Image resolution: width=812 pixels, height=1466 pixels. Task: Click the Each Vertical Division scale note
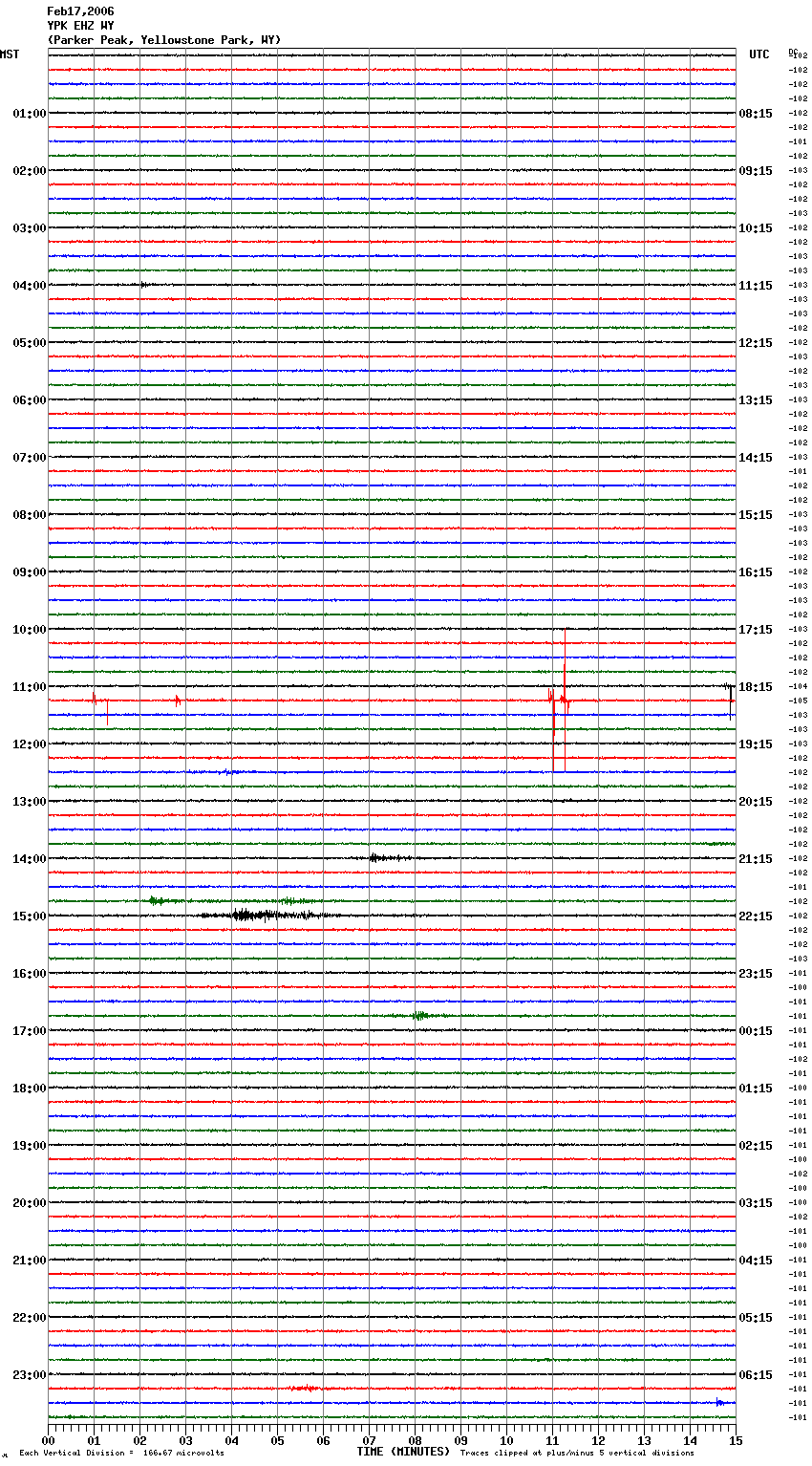pos(121,1454)
